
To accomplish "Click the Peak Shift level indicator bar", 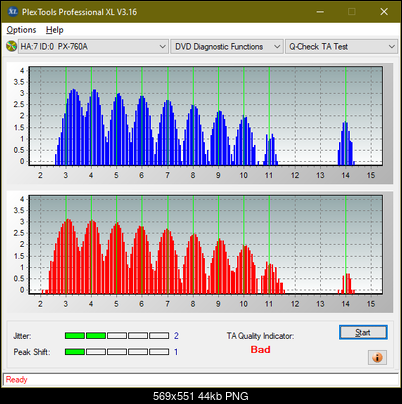I will (117, 352).
